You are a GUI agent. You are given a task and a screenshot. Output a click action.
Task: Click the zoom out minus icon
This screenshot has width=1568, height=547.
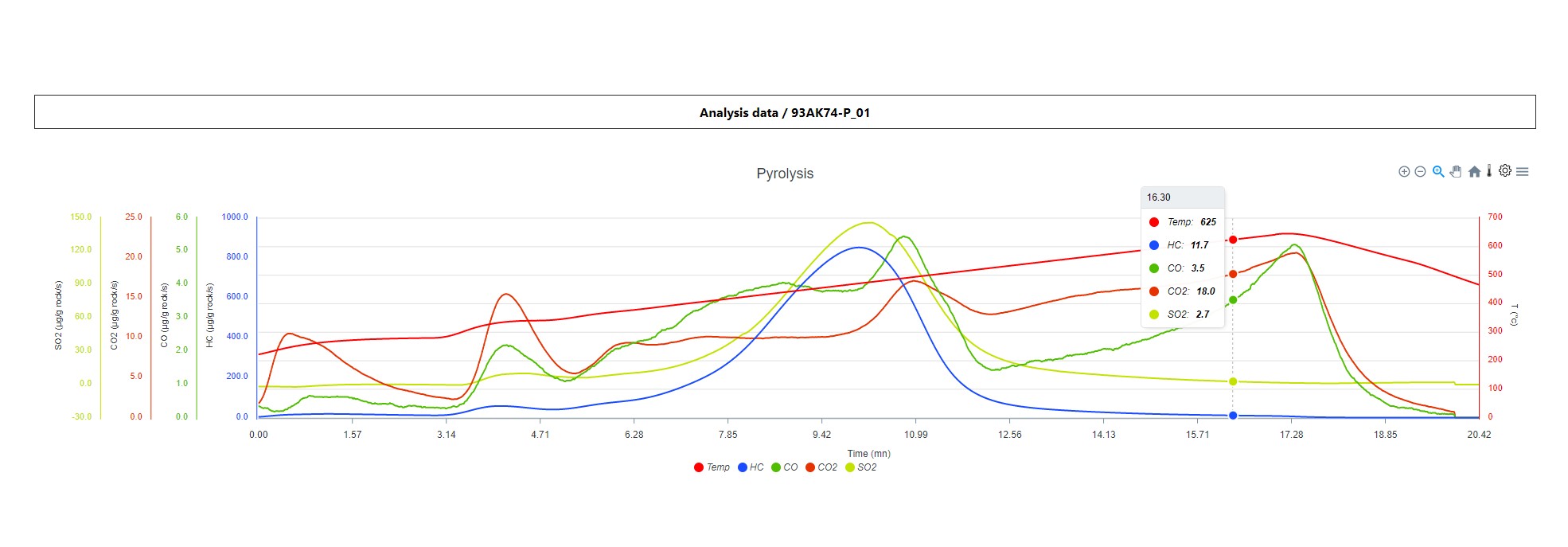[x=1420, y=172]
